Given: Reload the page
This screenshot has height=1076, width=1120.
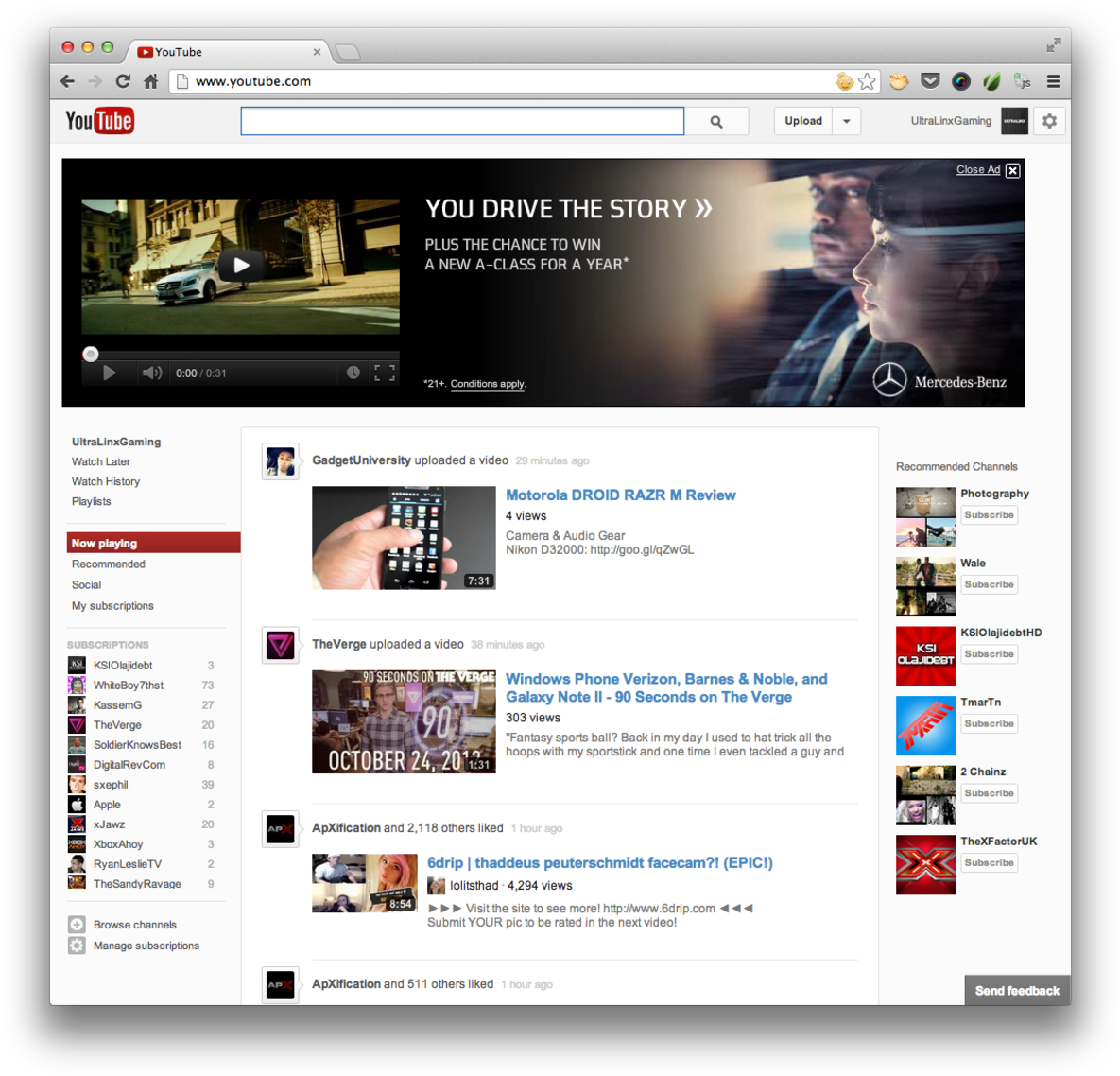Looking at the screenshot, I should [123, 81].
